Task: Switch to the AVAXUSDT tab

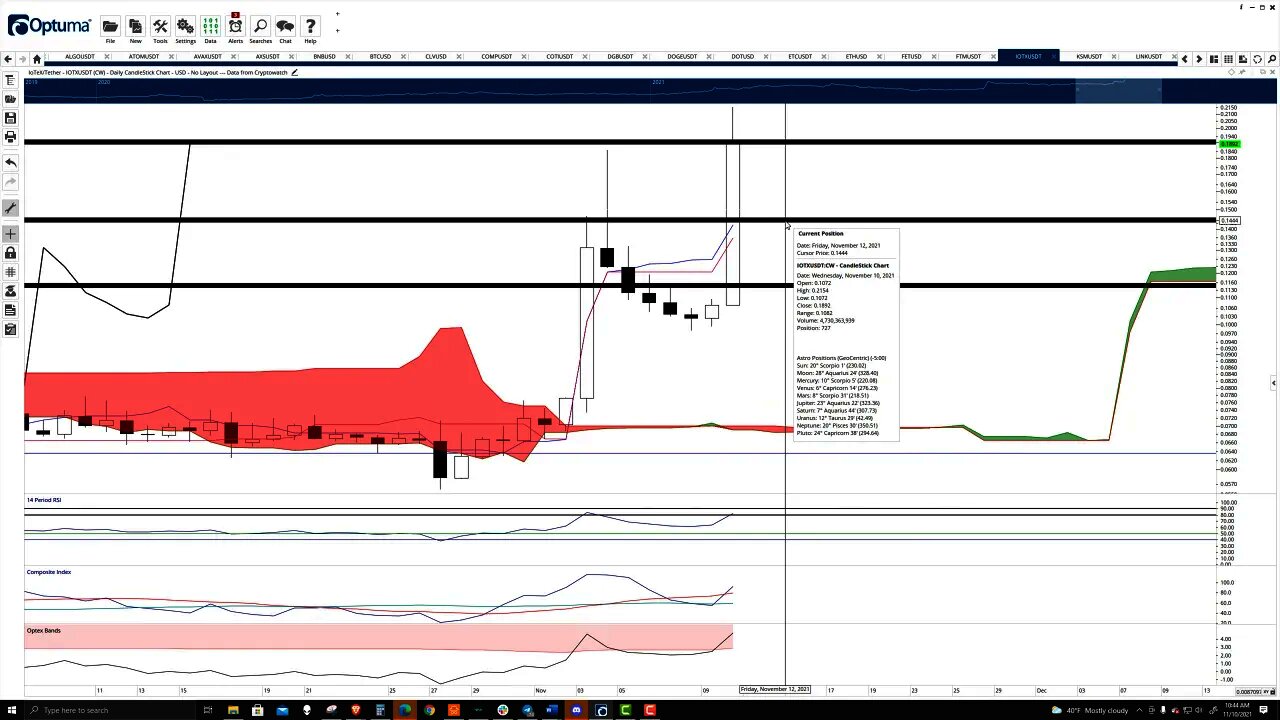Action: [x=207, y=57]
